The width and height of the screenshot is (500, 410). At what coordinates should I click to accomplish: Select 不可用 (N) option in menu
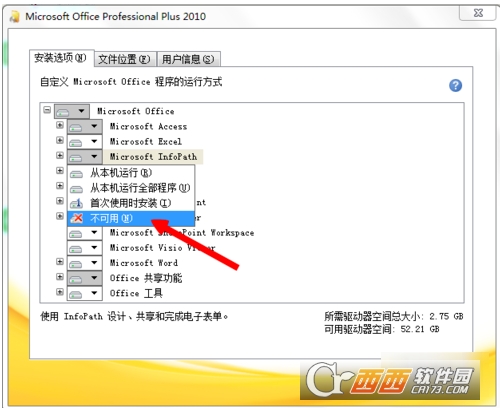[x=131, y=218]
